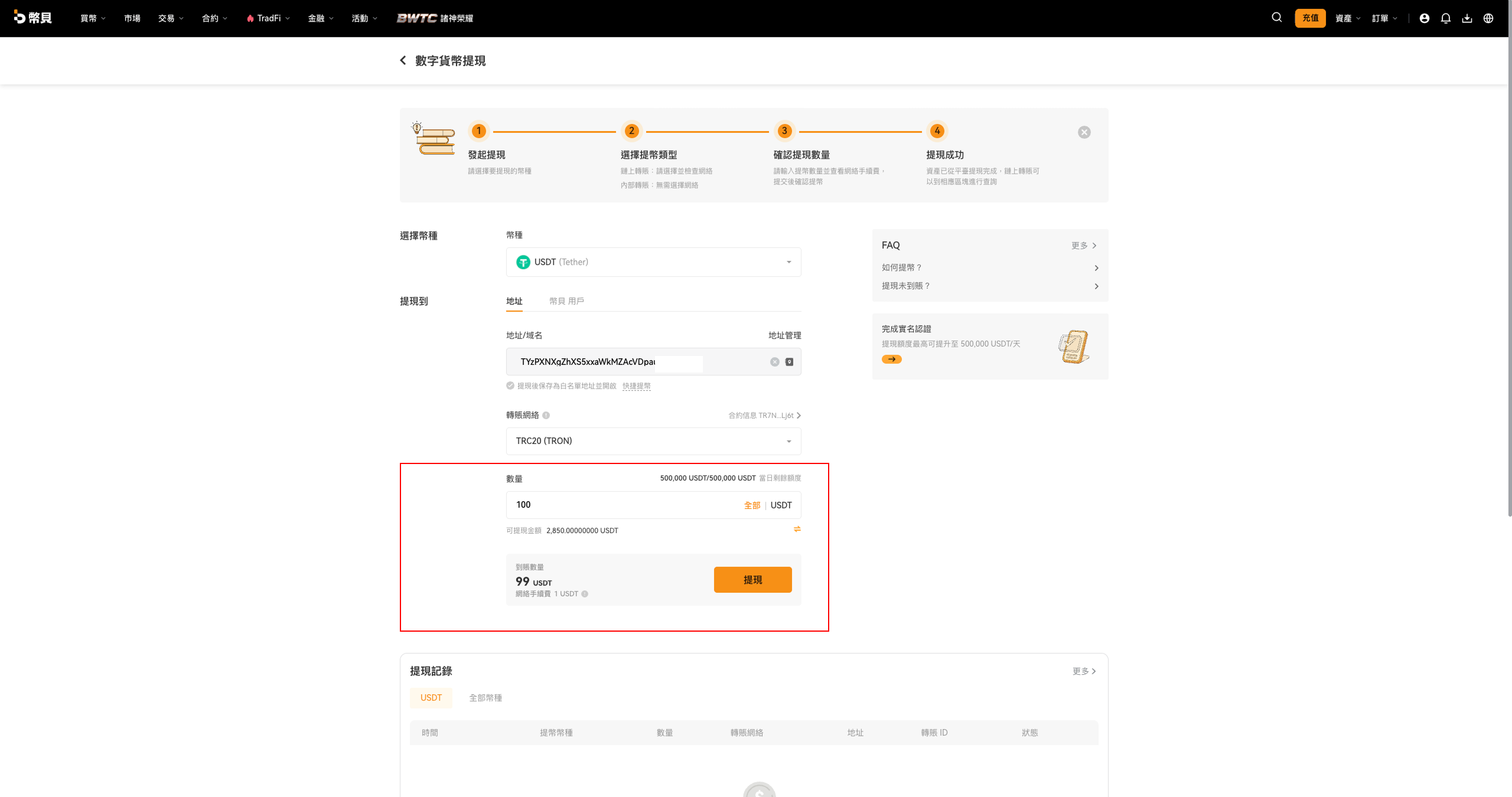Open the 幣種 USDT (Tether) dropdown
Screen dimensions: 1512x797
point(653,262)
